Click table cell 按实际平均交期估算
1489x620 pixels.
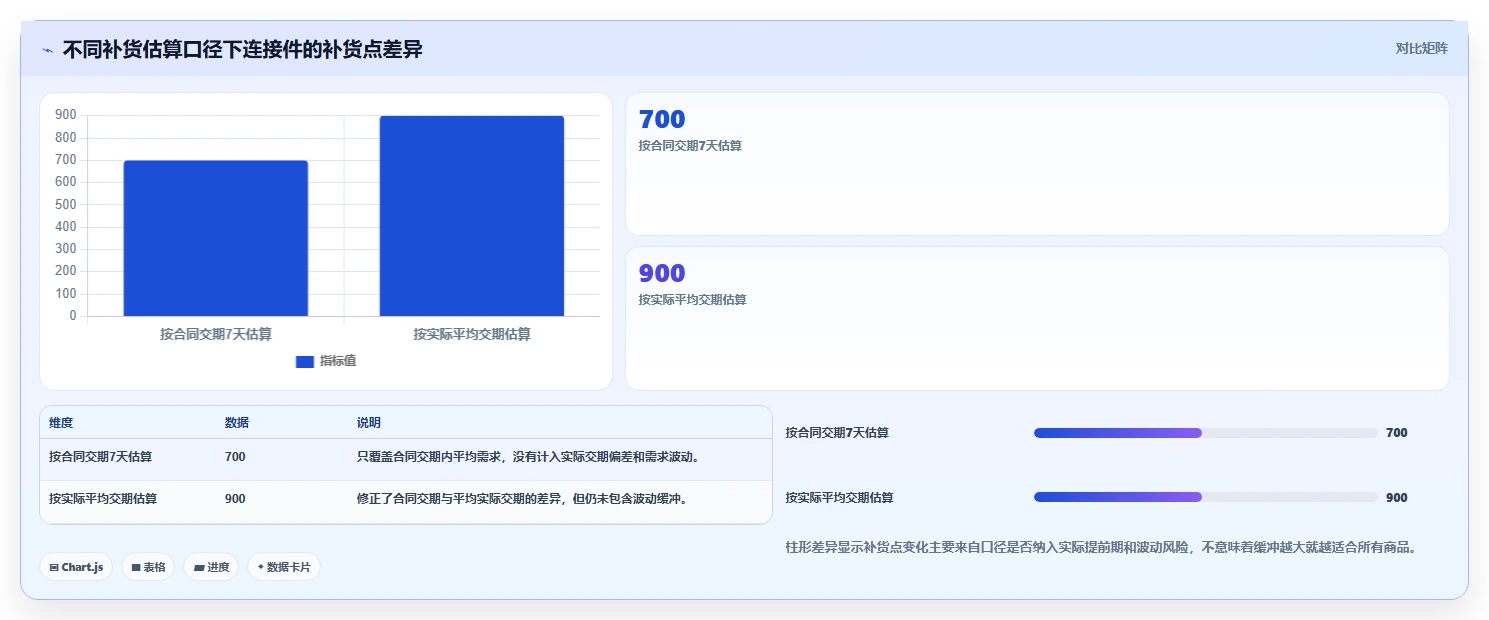103,498
